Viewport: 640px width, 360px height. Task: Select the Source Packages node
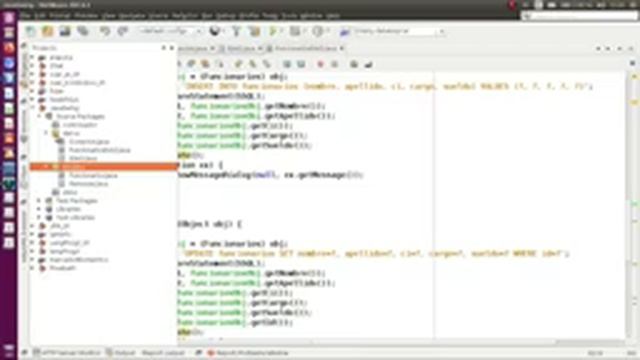coord(80,116)
